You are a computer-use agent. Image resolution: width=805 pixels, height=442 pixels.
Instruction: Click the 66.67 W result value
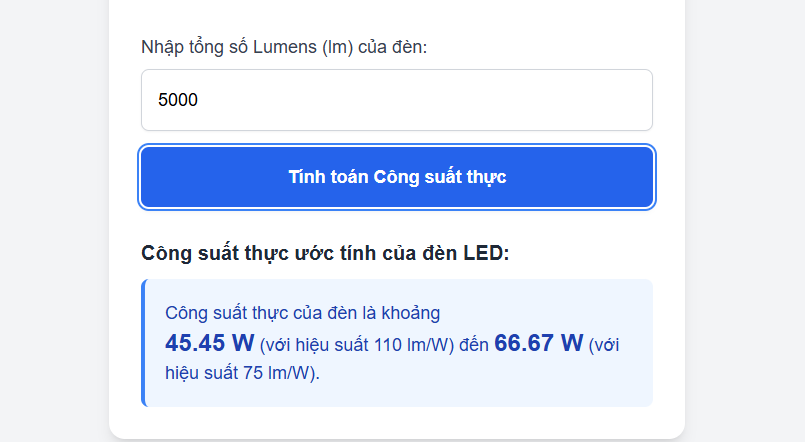pos(538,343)
